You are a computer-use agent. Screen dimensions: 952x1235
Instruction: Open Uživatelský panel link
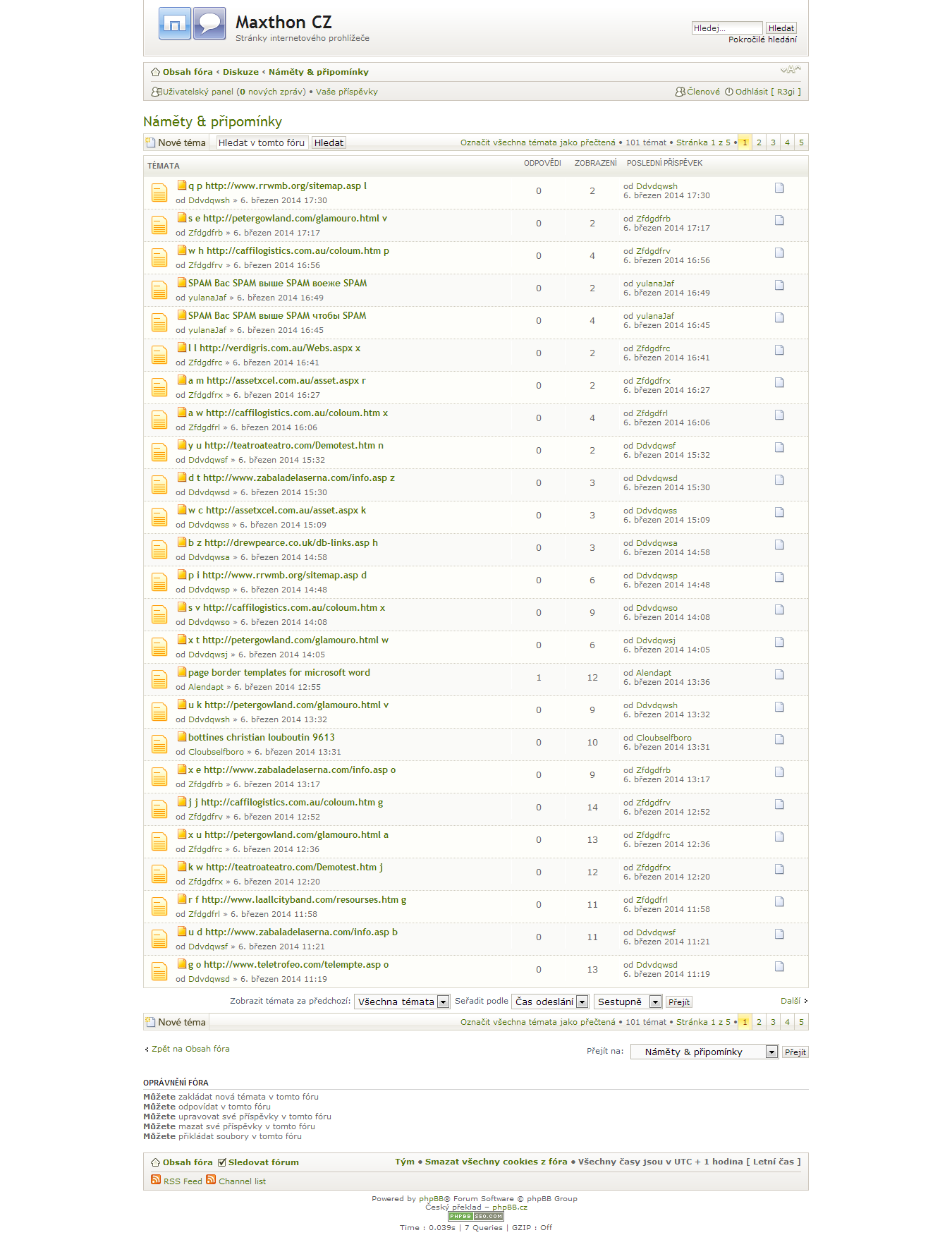click(197, 92)
